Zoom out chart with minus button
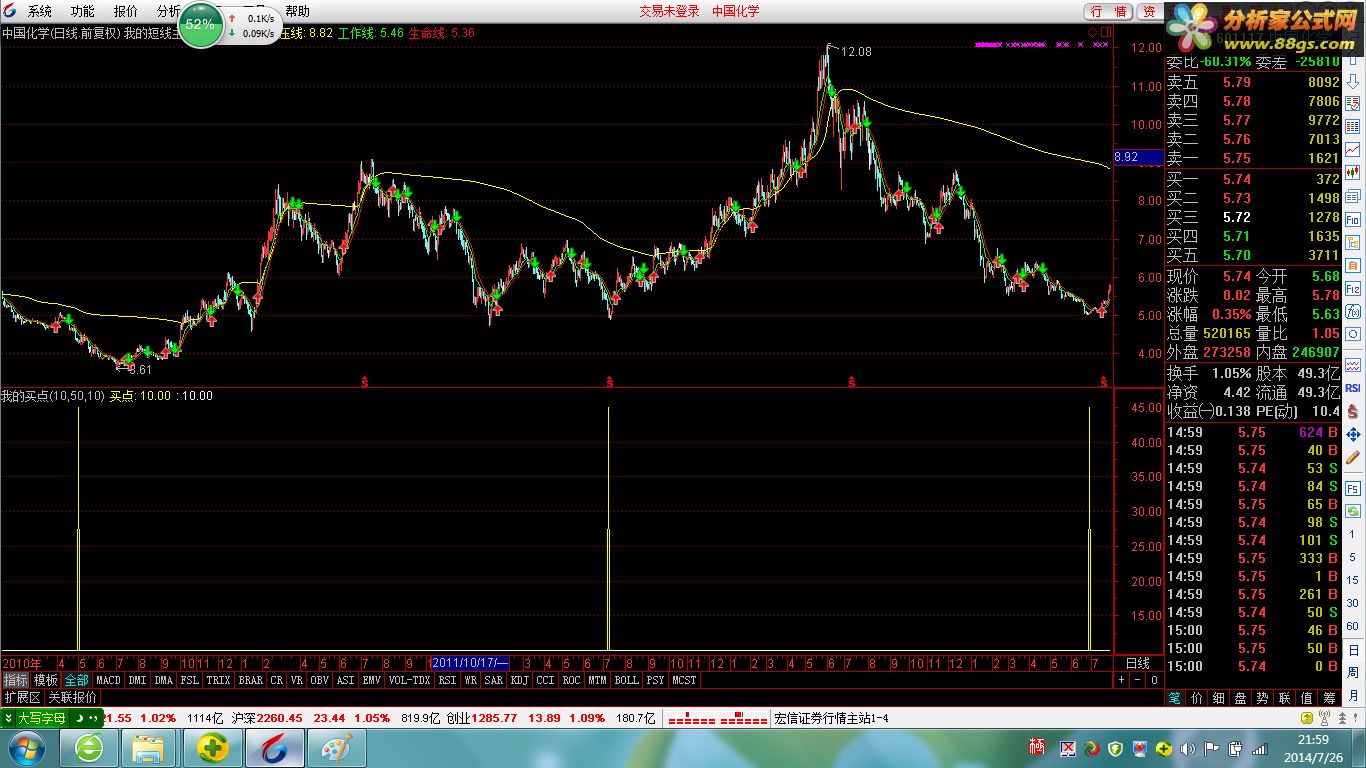 point(1137,680)
